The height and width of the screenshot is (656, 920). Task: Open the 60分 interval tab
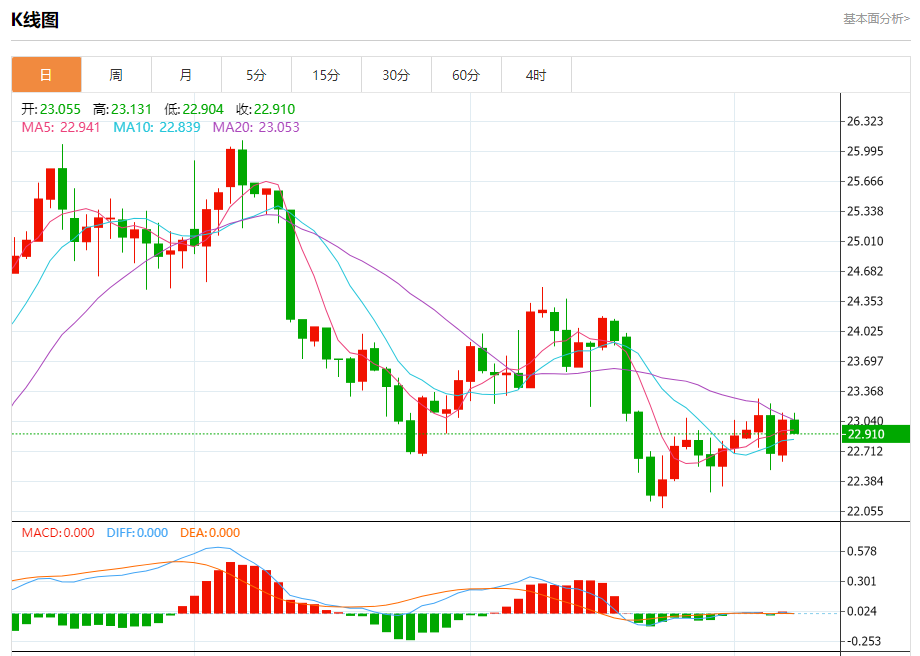click(x=466, y=75)
